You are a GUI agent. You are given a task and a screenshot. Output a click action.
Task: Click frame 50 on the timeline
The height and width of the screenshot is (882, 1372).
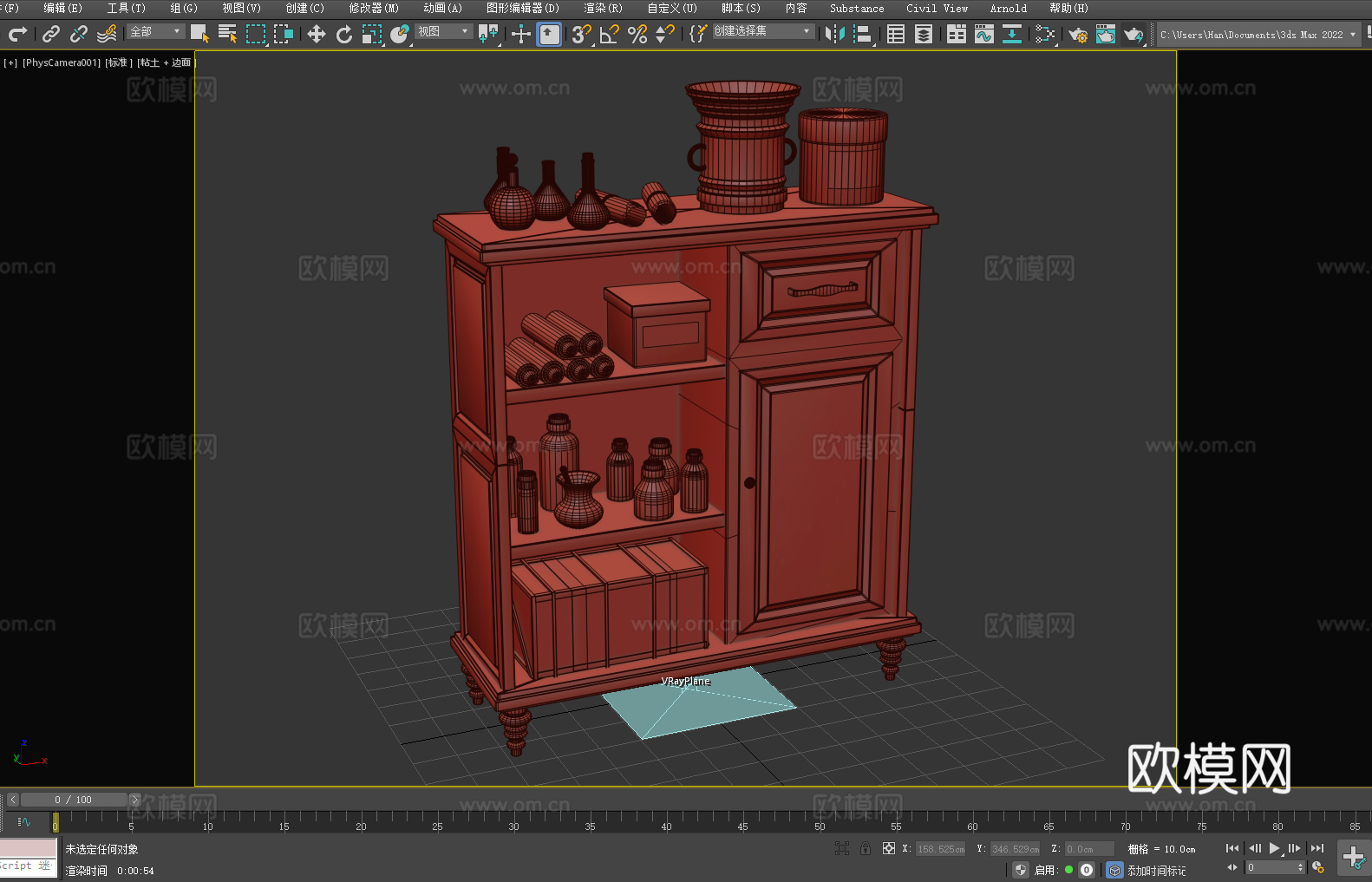coord(820,826)
